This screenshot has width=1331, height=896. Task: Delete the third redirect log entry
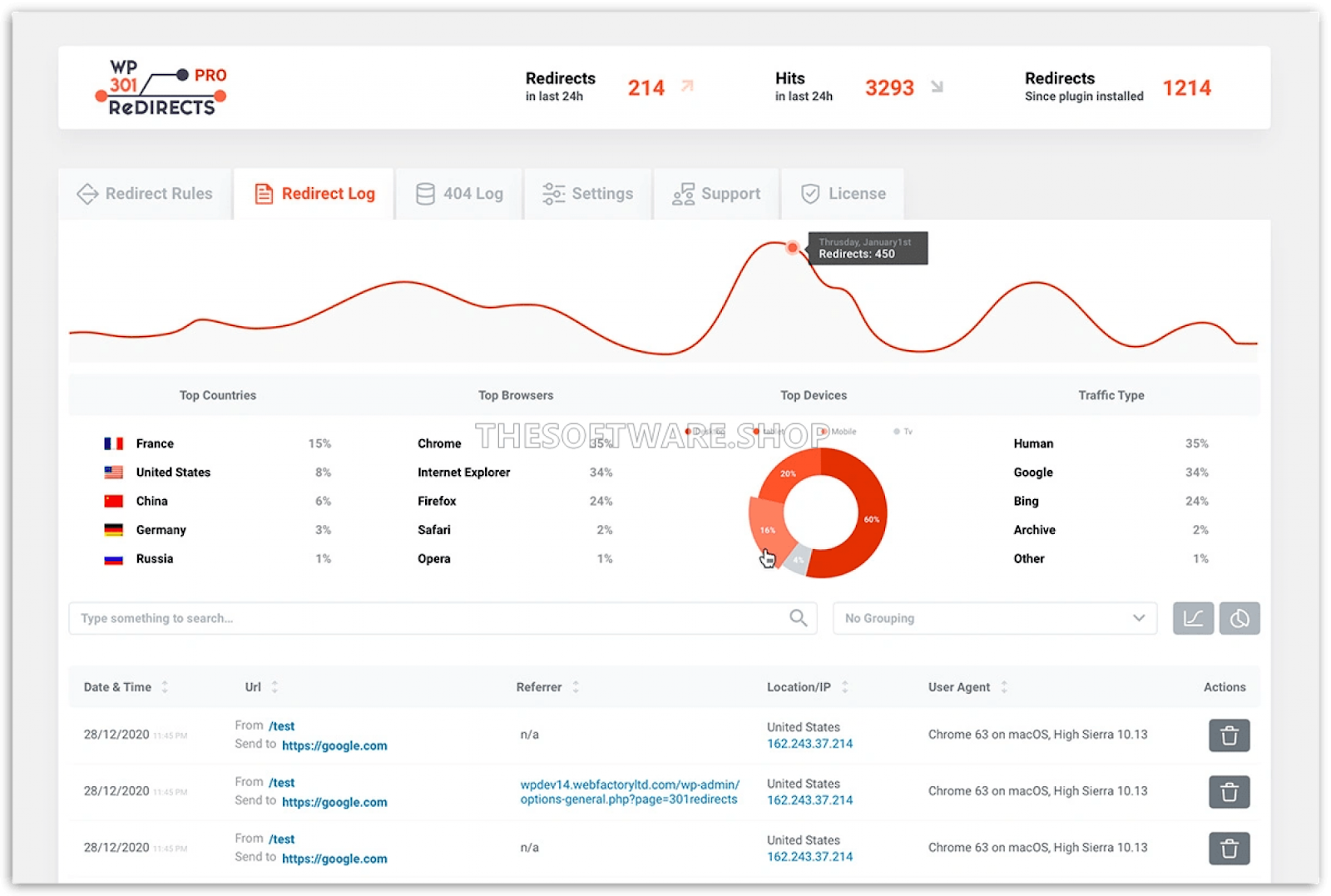(1229, 849)
